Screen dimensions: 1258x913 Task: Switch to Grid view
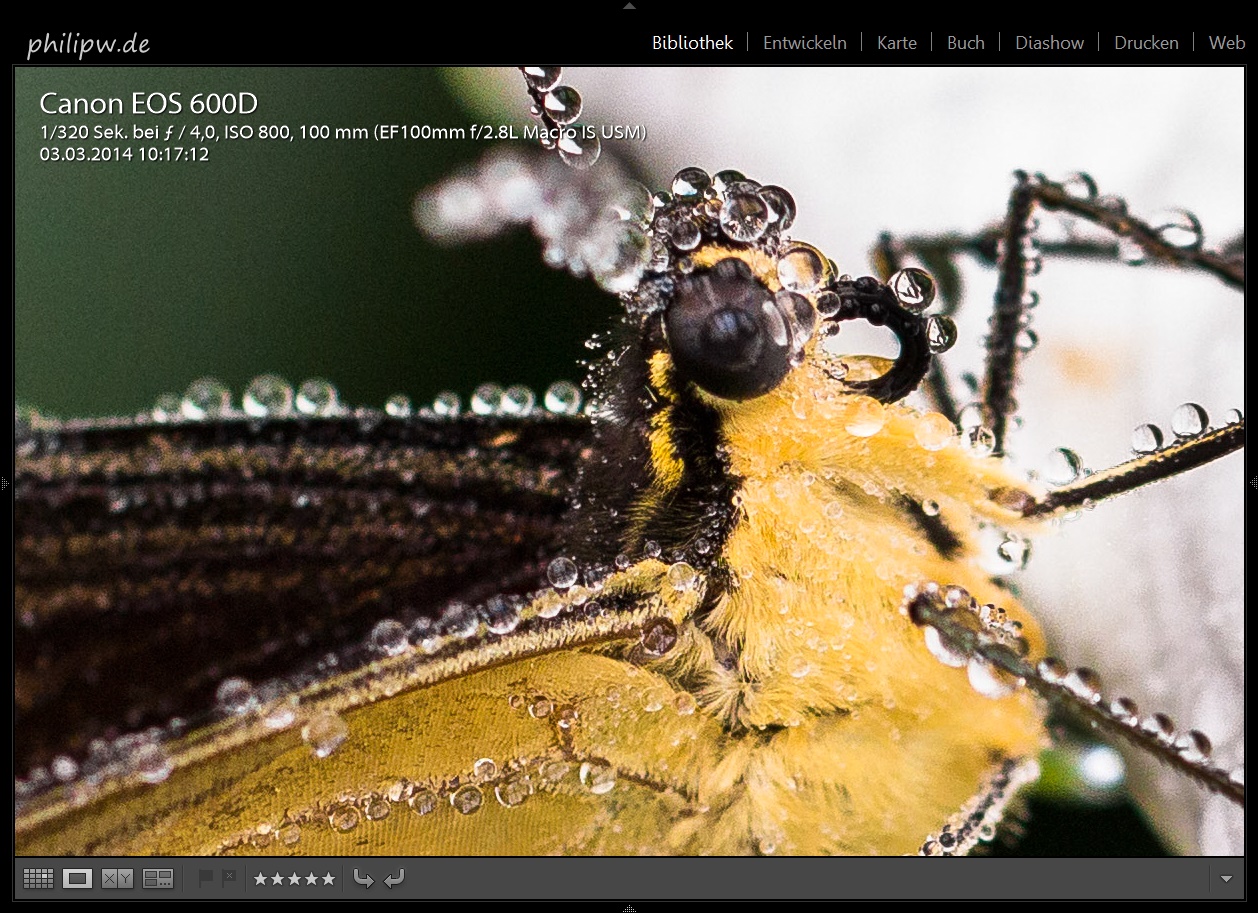click(38, 879)
